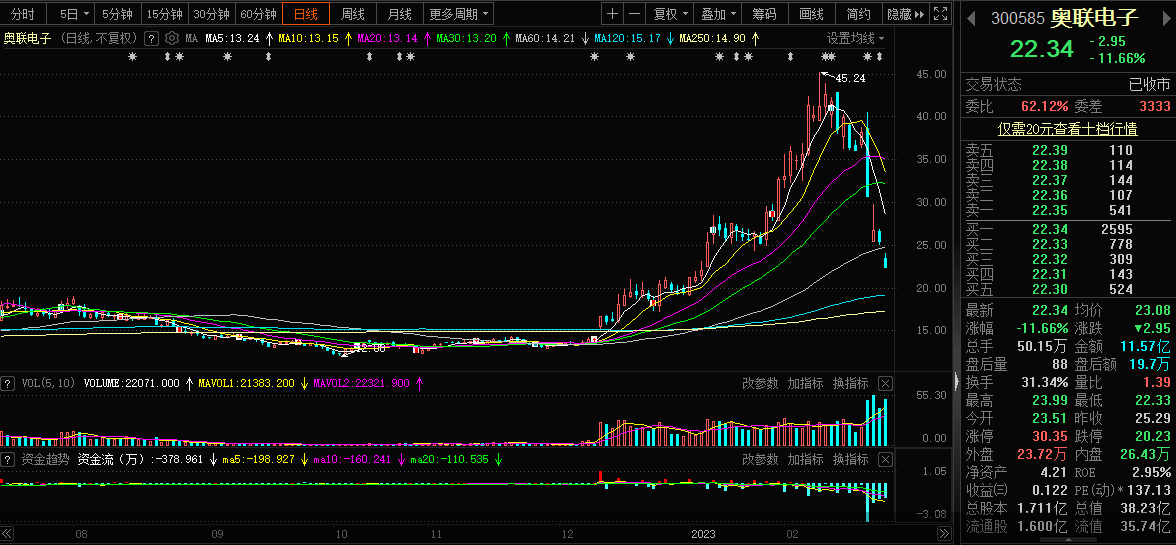The image size is (1176, 545).
Task: Click the zoom in plus button
Action: tap(612, 14)
